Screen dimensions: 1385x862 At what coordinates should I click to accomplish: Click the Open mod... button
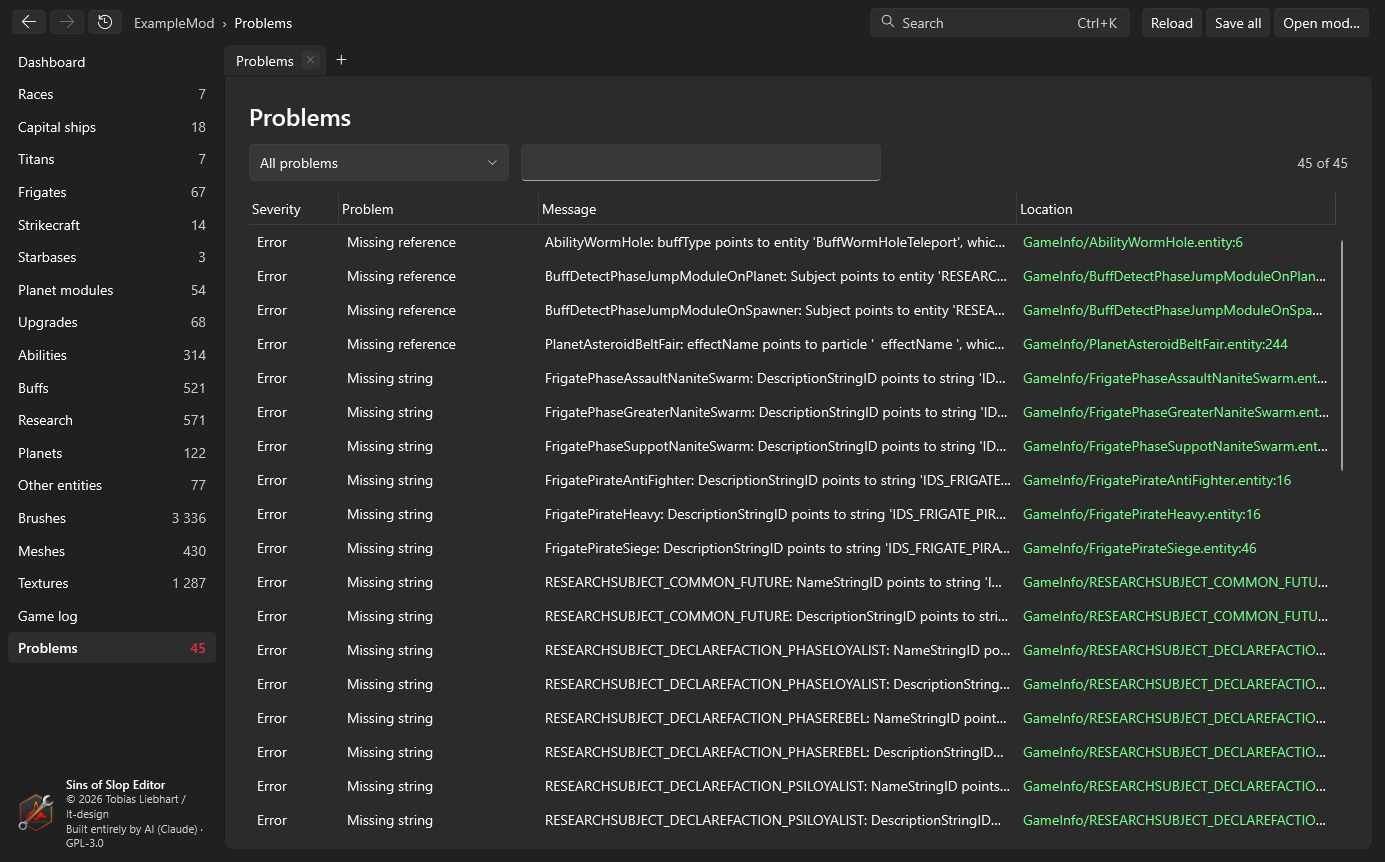coord(1321,23)
